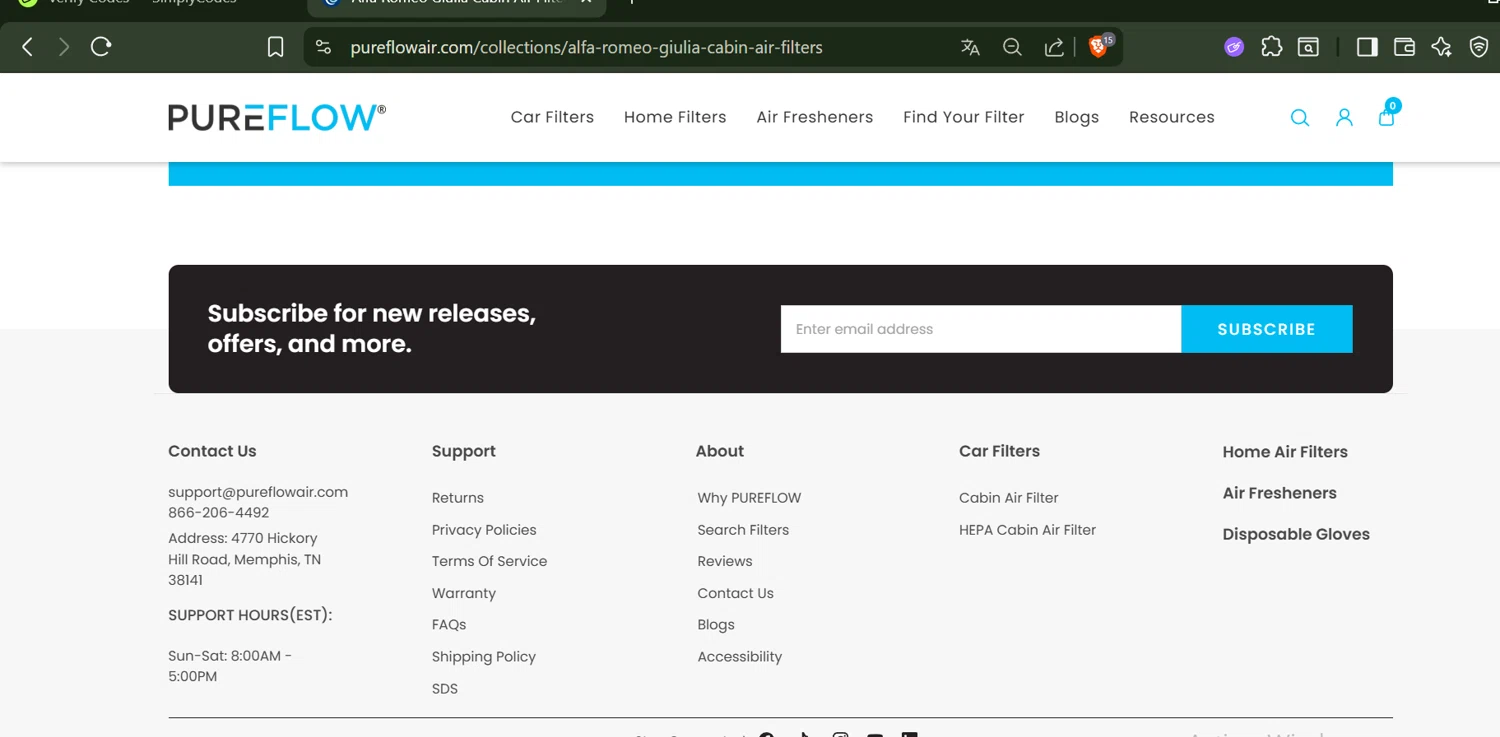
Task: Click the 4770 Hickory Hill Road address text
Action: [x=245, y=559]
